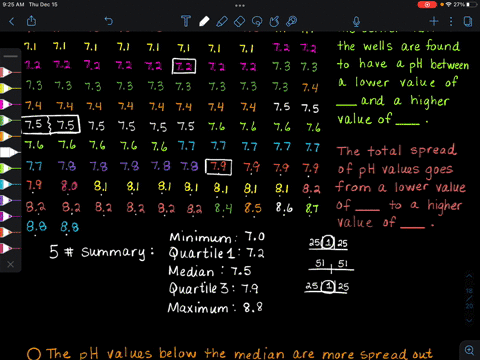Tap the white 8.6 value
480x360 pixels.
(284, 208)
